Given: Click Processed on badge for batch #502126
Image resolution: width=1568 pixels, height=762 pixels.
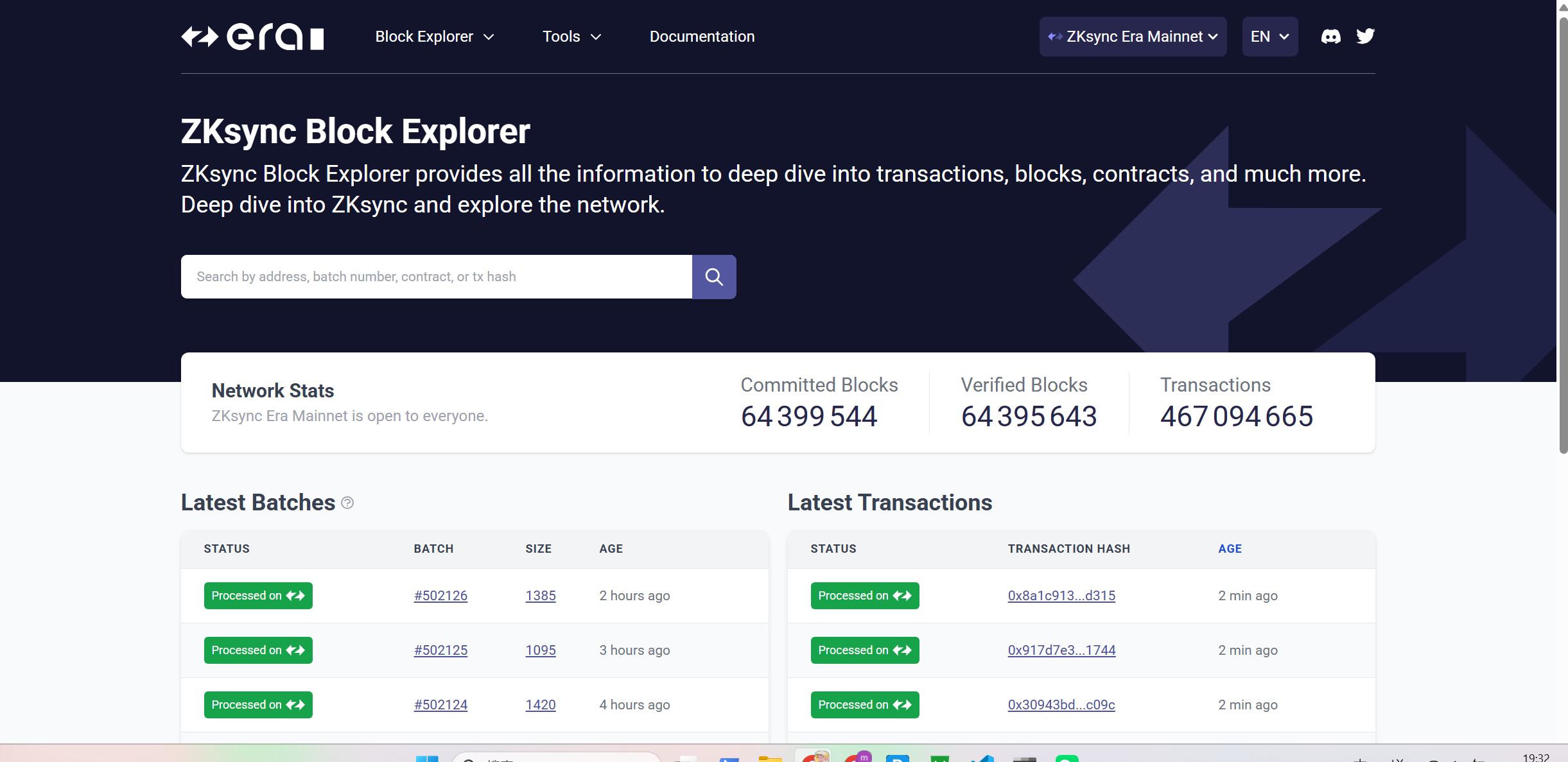Looking at the screenshot, I should pos(258,596).
